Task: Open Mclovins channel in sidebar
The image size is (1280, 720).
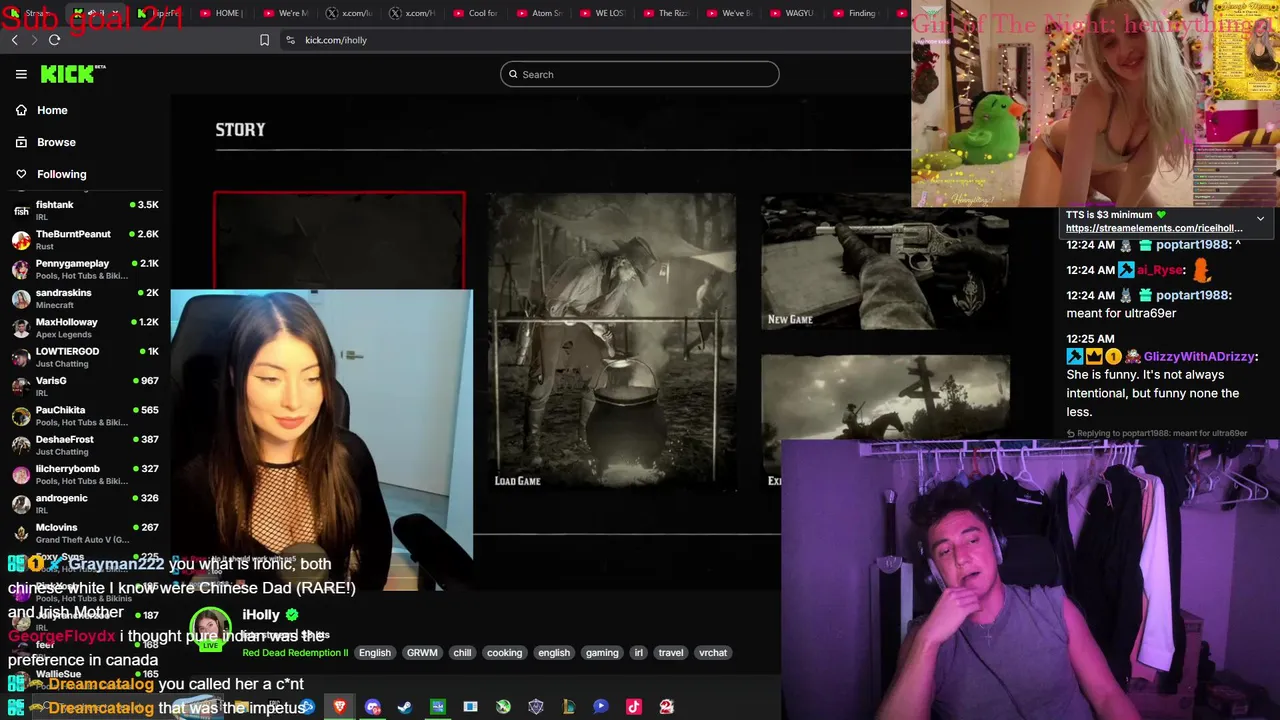Action: click(x=85, y=533)
